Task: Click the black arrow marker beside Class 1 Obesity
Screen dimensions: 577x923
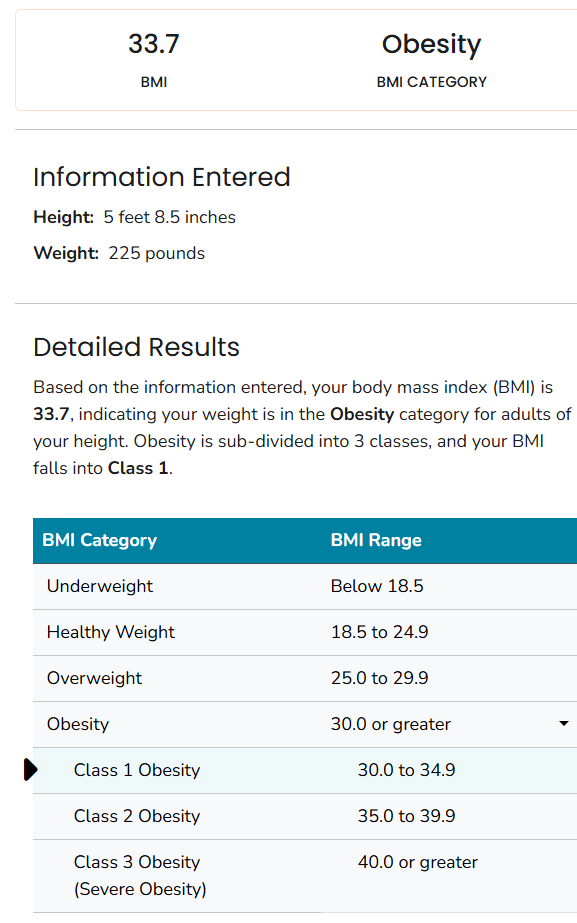Action: pyautogui.click(x=31, y=769)
